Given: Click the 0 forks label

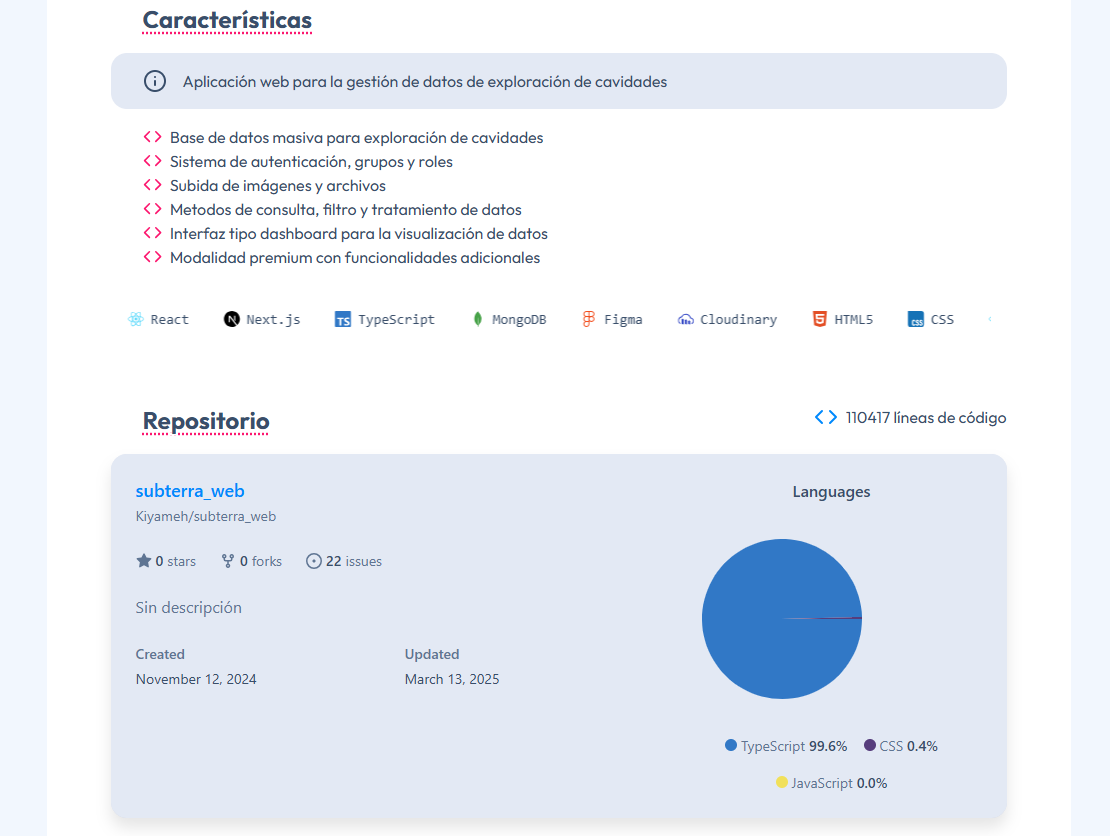Looking at the screenshot, I should 261,561.
